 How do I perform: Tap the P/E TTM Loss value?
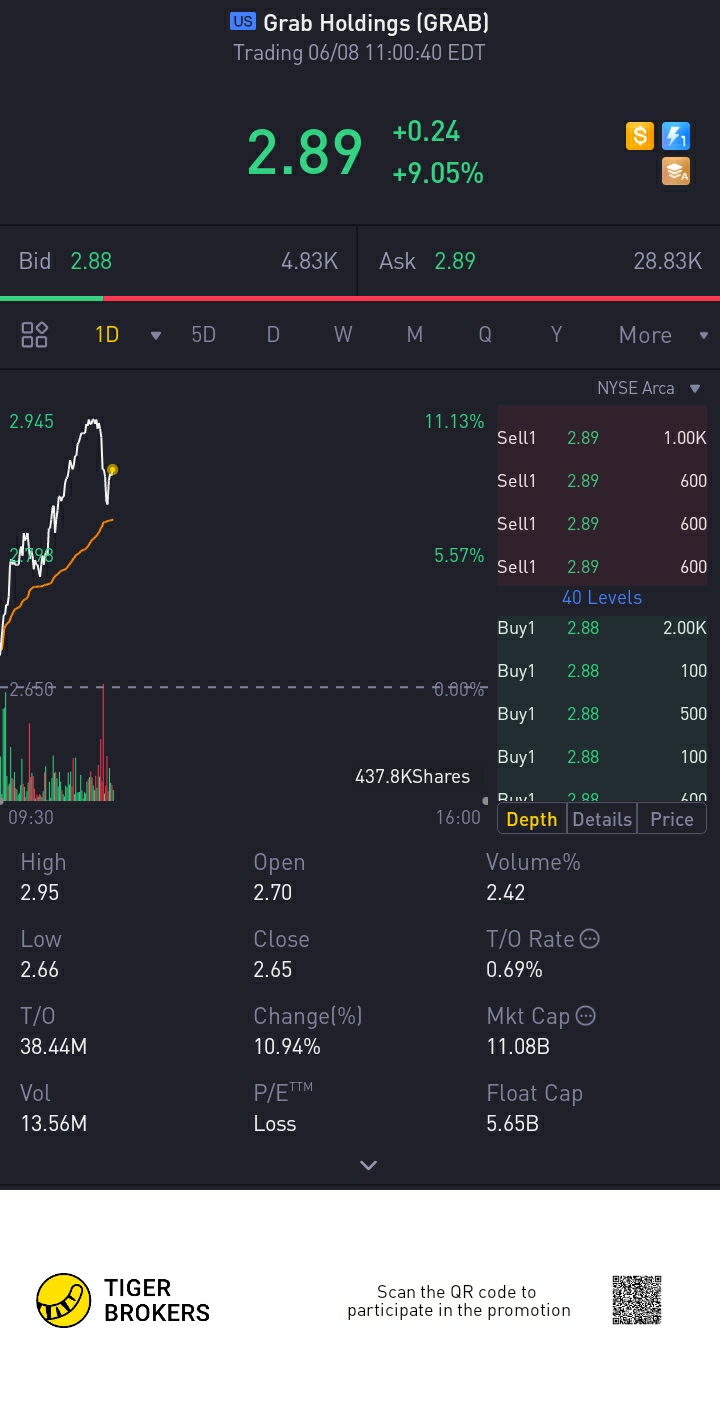pyautogui.click(x=275, y=1123)
